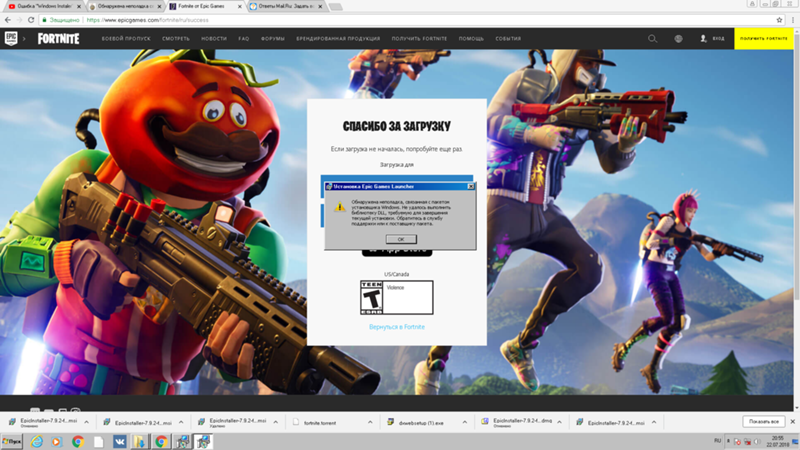Click the ESRB Teen rating image
The image size is (800, 450).
[x=396, y=297]
